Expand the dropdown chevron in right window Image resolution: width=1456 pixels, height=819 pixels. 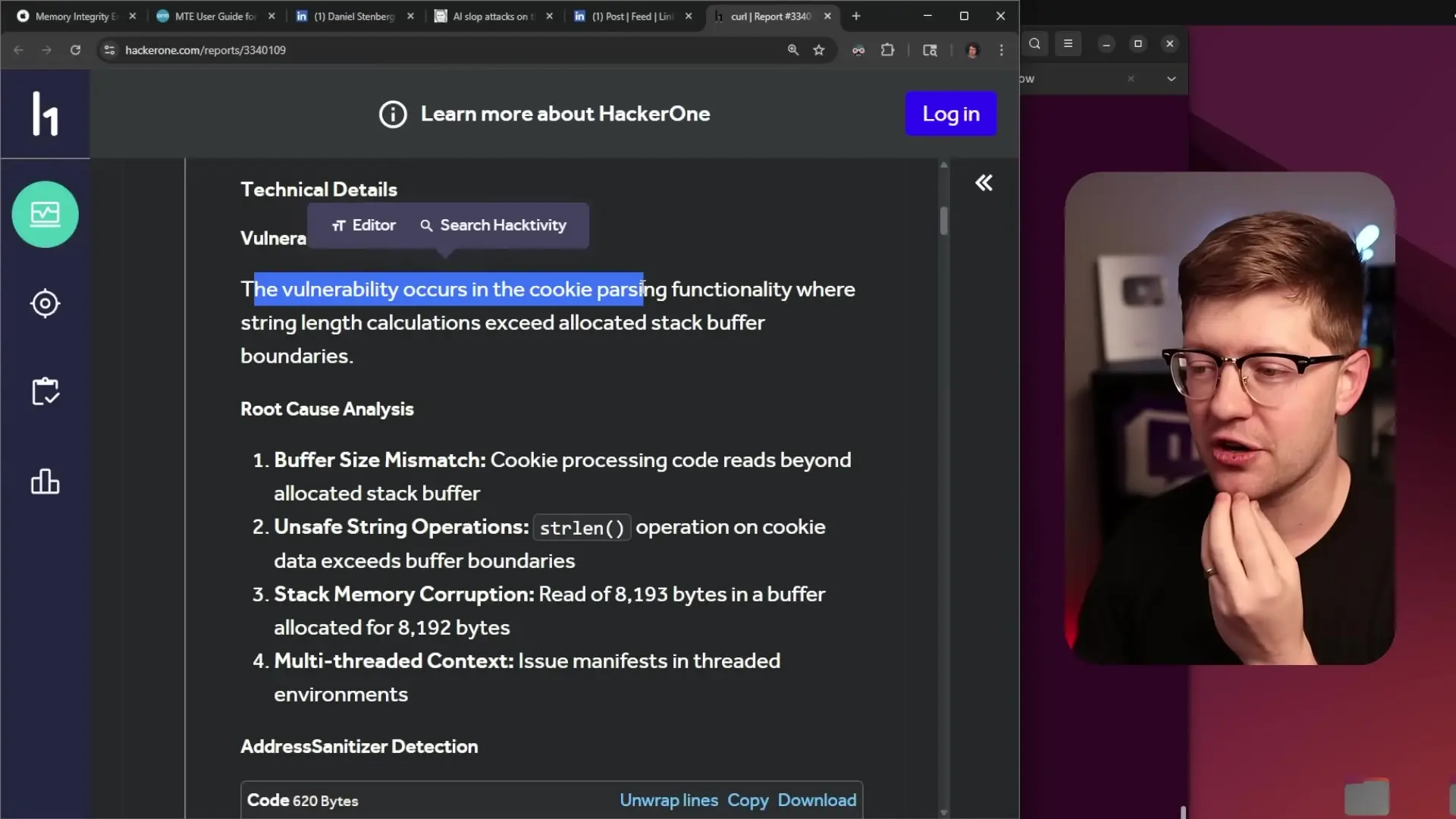tap(1171, 79)
